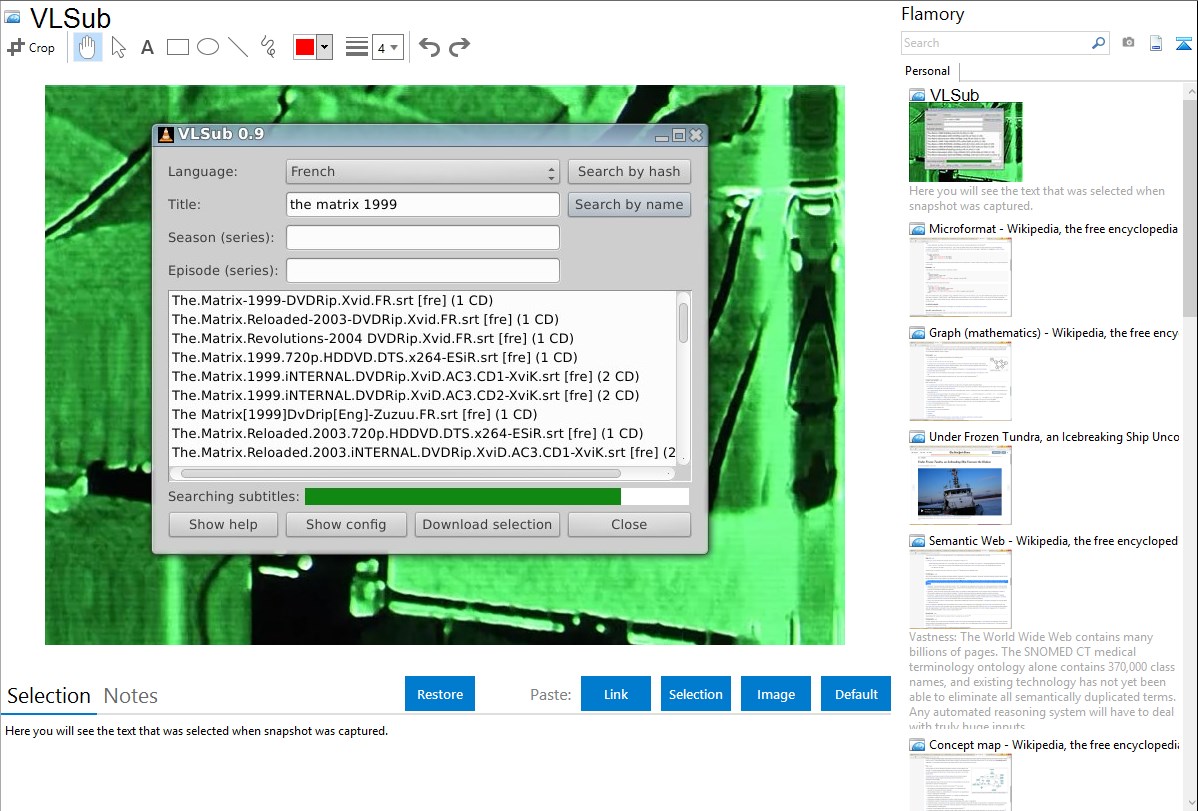
Task: Click the Season (series) input field
Action: (423, 237)
